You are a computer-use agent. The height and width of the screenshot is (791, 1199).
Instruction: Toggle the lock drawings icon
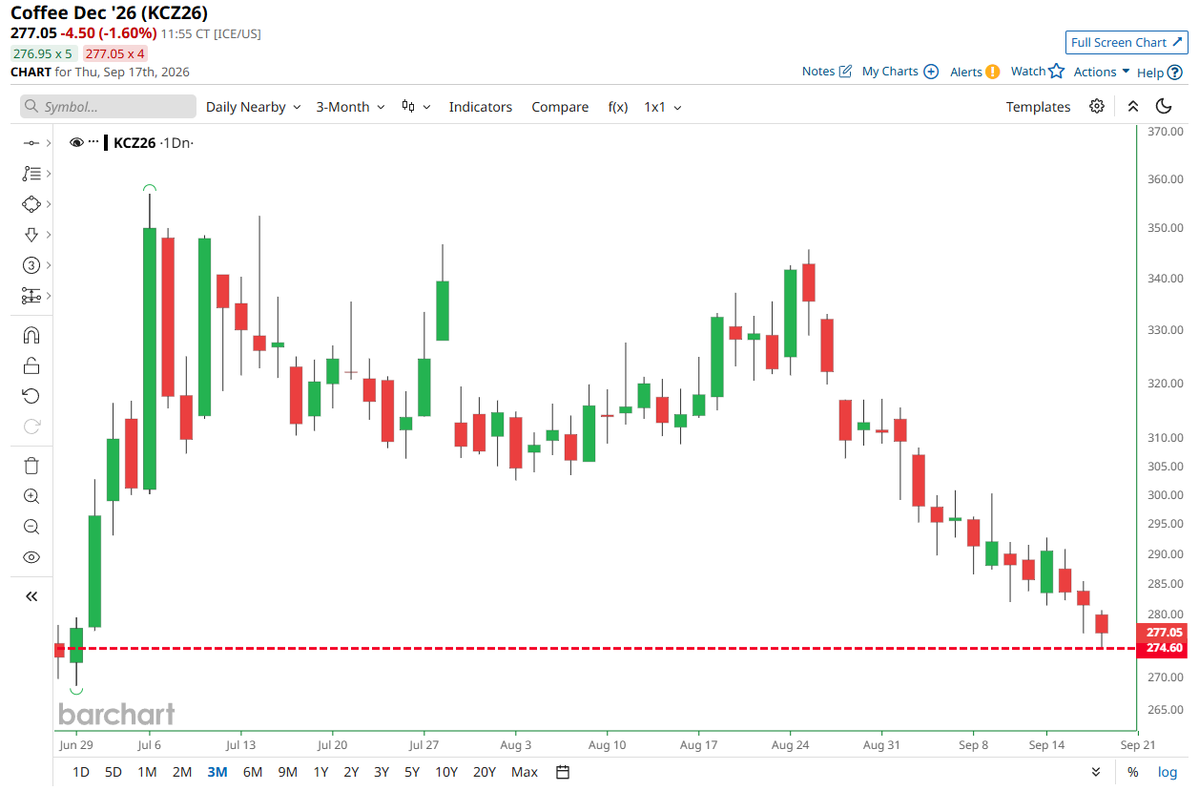point(31,366)
